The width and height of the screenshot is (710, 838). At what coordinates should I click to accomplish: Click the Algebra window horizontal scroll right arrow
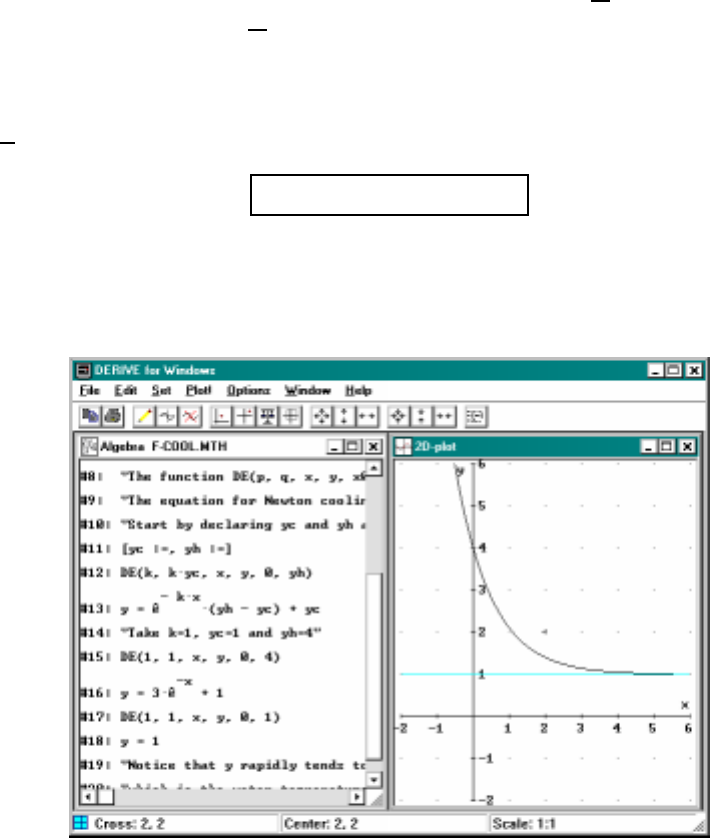pyautogui.click(x=356, y=797)
